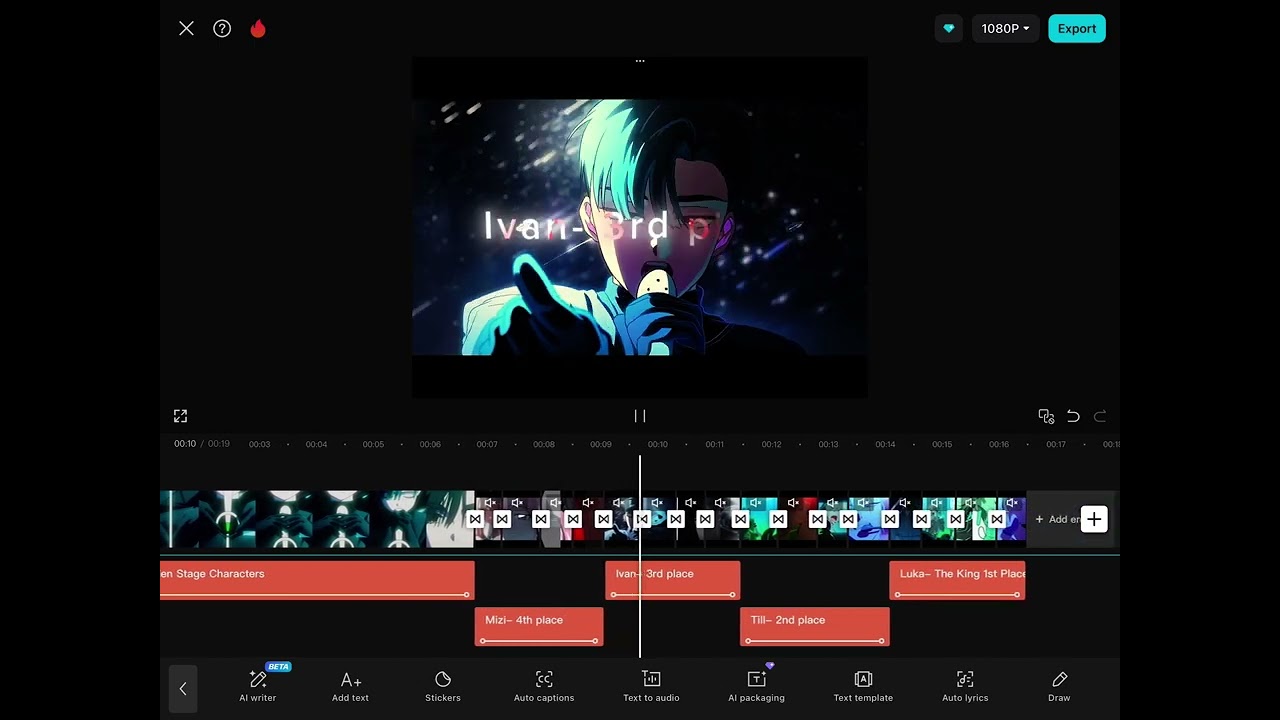Click the white plus add-clip button
Image resolution: width=1280 pixels, height=720 pixels.
pos(1094,519)
